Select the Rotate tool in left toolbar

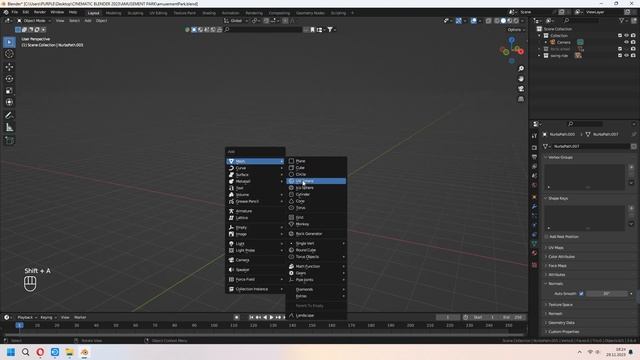[x=9, y=78]
